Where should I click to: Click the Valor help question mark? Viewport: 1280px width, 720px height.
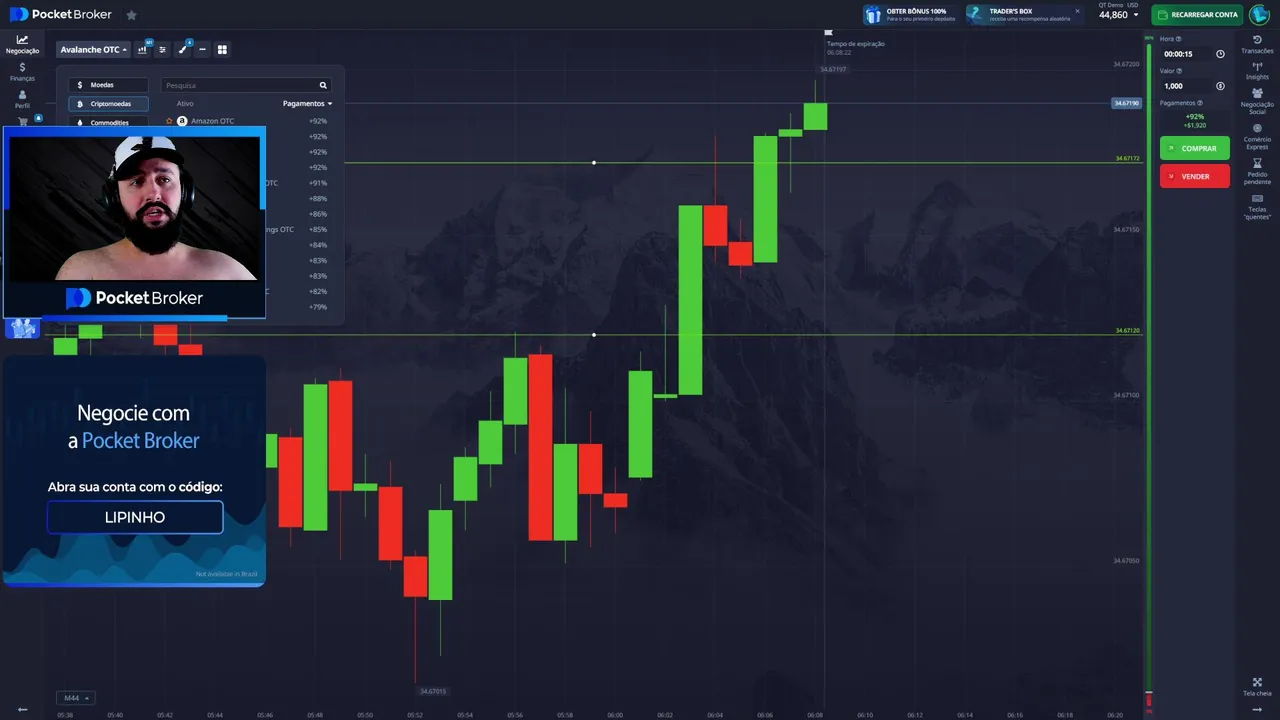click(x=1180, y=71)
